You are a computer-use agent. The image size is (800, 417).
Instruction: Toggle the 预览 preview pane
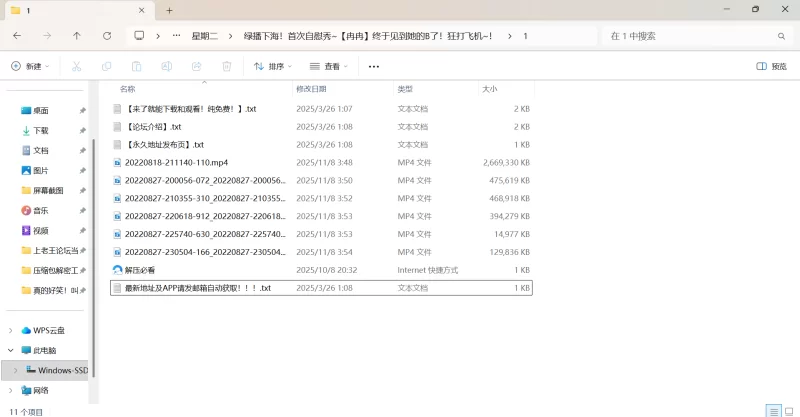pyautogui.click(x=771, y=67)
